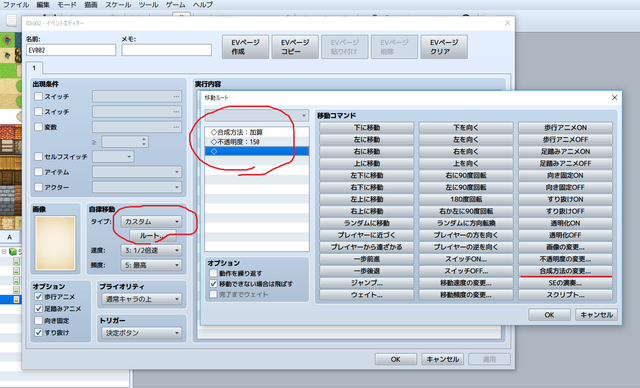The width and height of the screenshot is (640, 388).
Task: Click the ウェイト... command button
Action: point(367,295)
